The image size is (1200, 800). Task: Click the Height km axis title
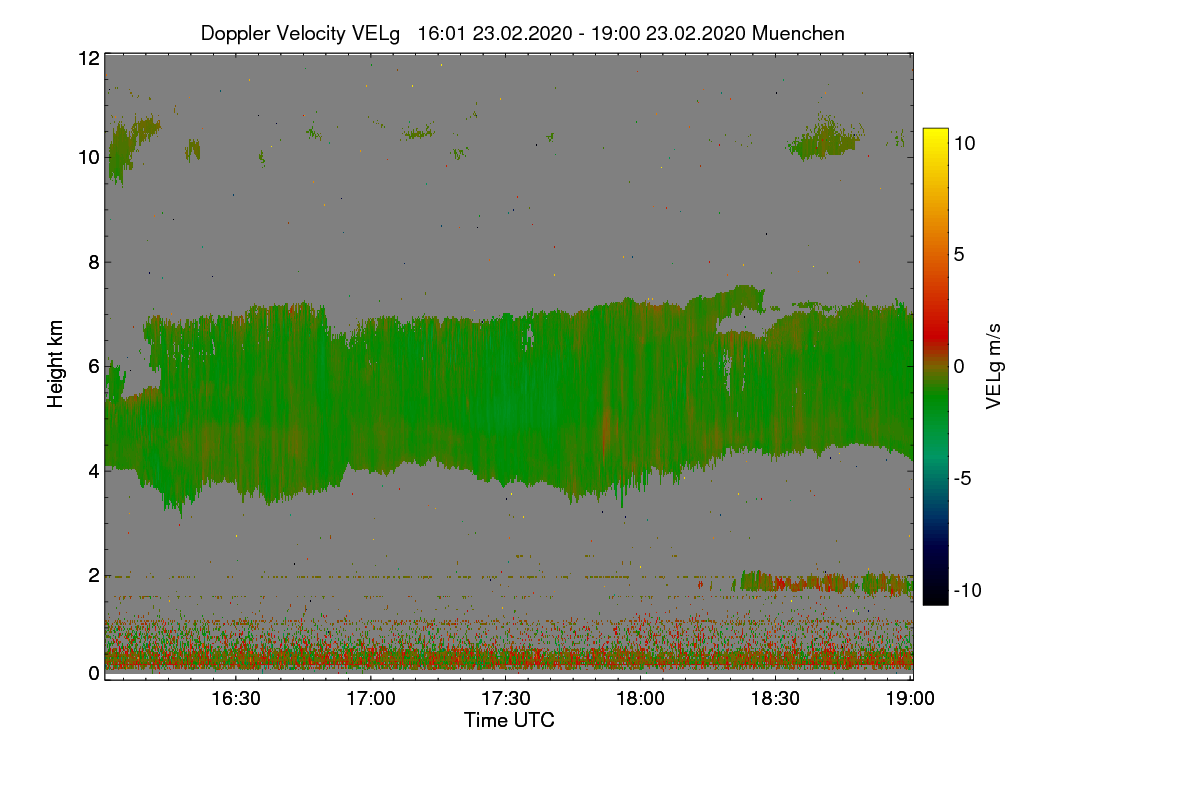point(56,365)
